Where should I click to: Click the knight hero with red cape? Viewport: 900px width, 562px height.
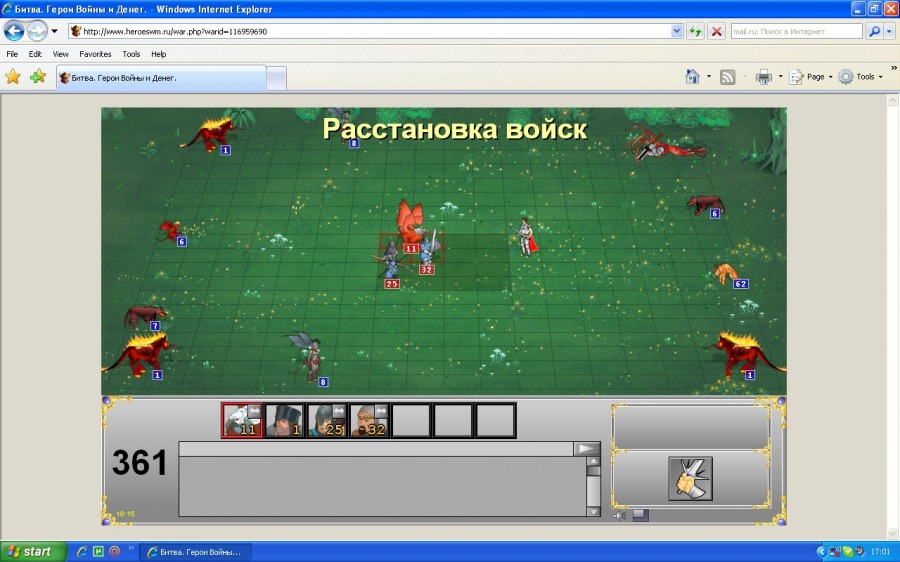[526, 236]
